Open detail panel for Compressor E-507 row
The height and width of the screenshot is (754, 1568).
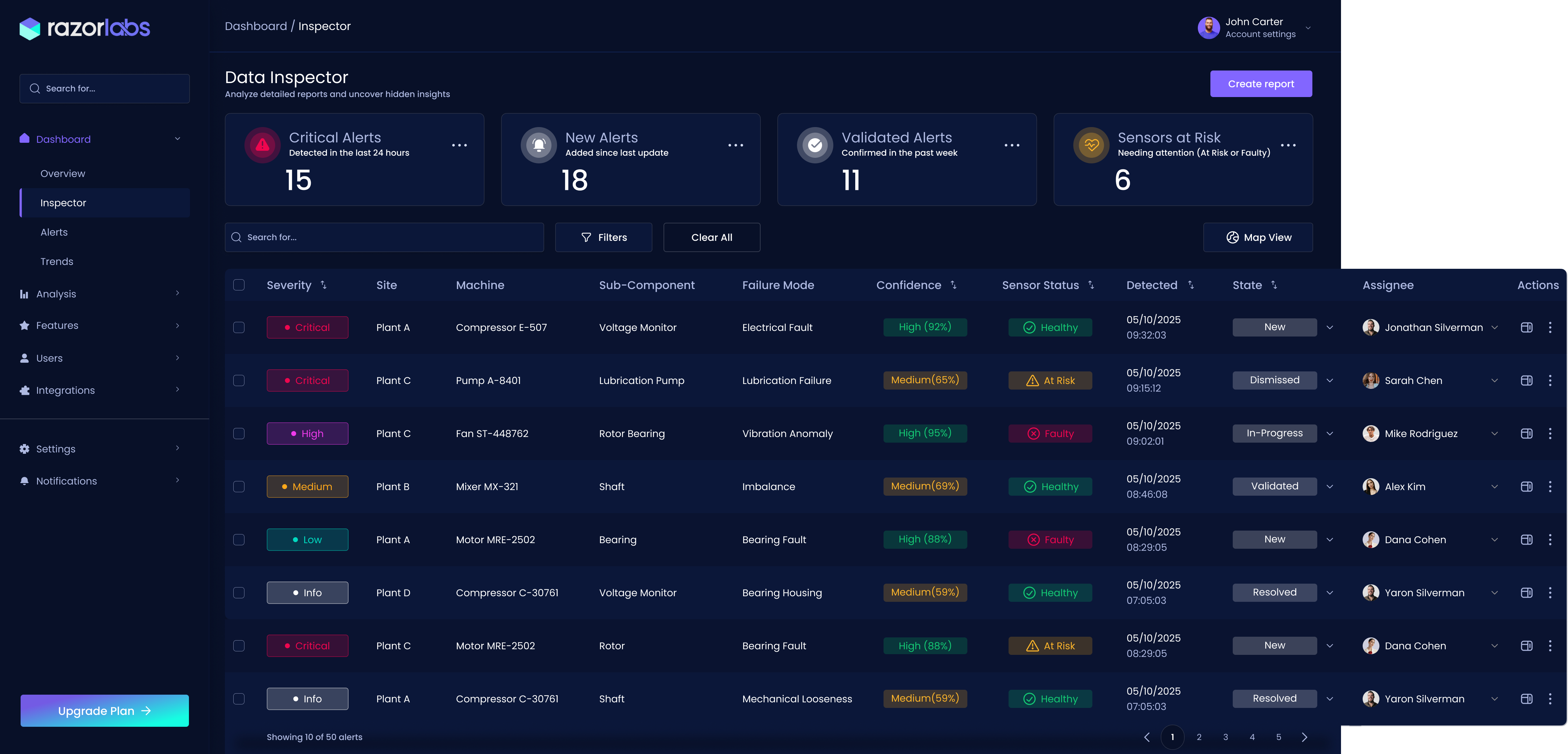[x=1526, y=327]
